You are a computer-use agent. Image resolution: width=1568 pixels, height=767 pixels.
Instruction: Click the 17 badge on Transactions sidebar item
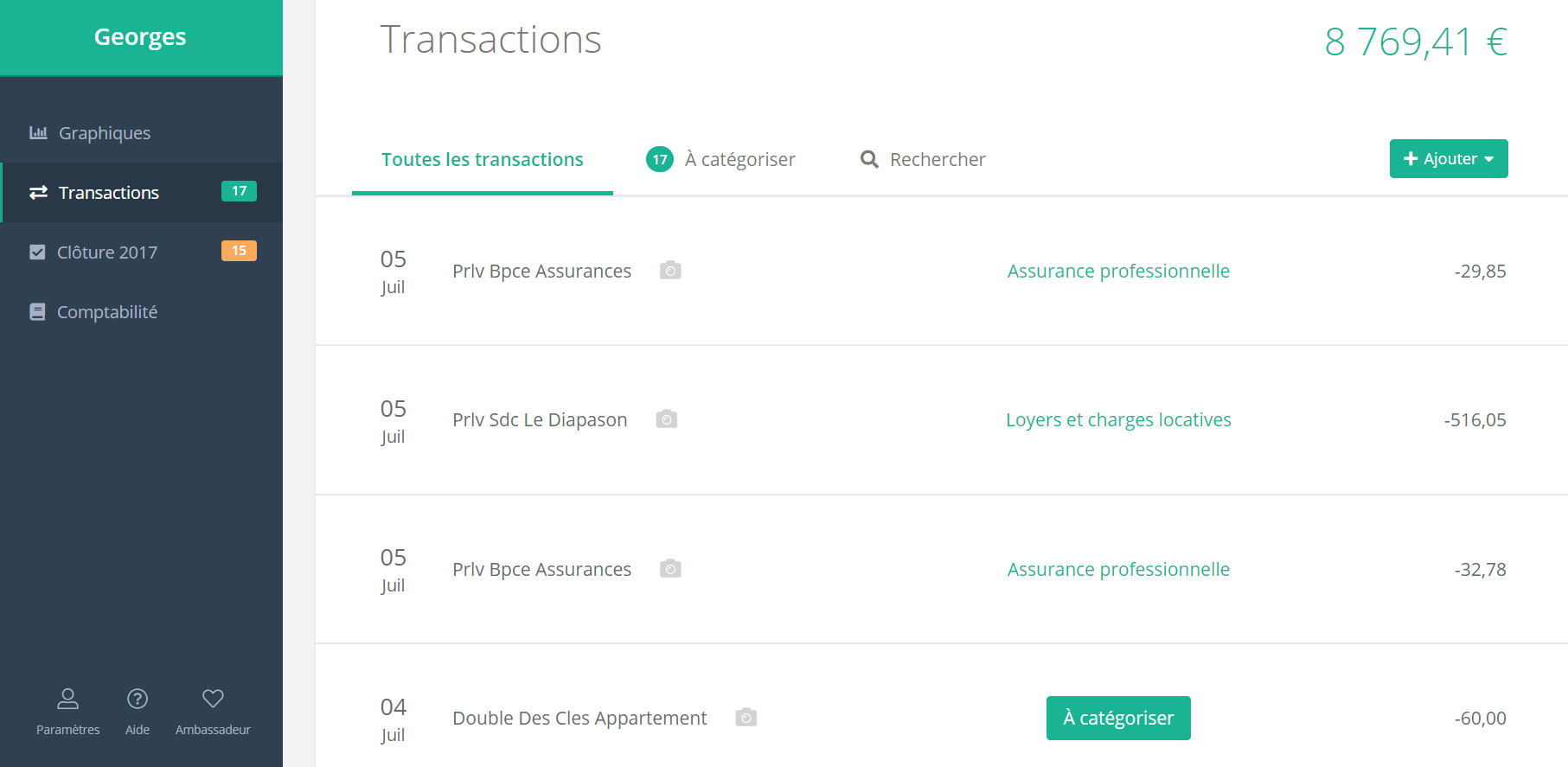[239, 191]
